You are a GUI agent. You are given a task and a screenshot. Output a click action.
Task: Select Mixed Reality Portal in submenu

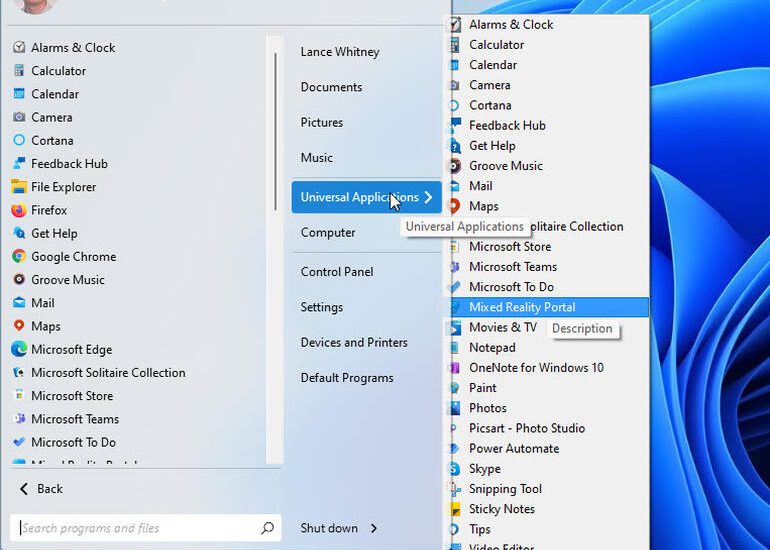coord(548,307)
